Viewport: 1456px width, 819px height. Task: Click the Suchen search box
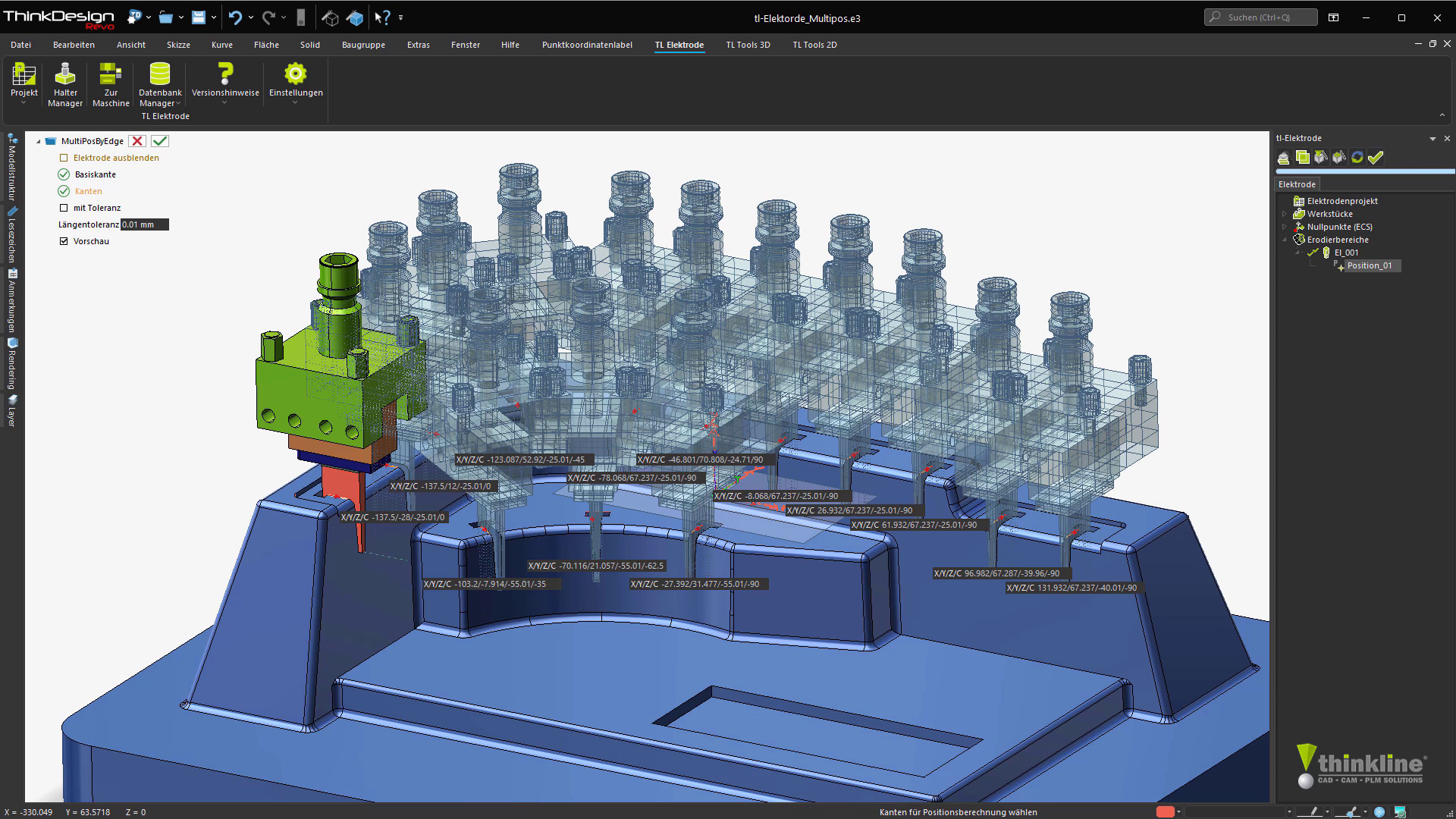point(1260,17)
